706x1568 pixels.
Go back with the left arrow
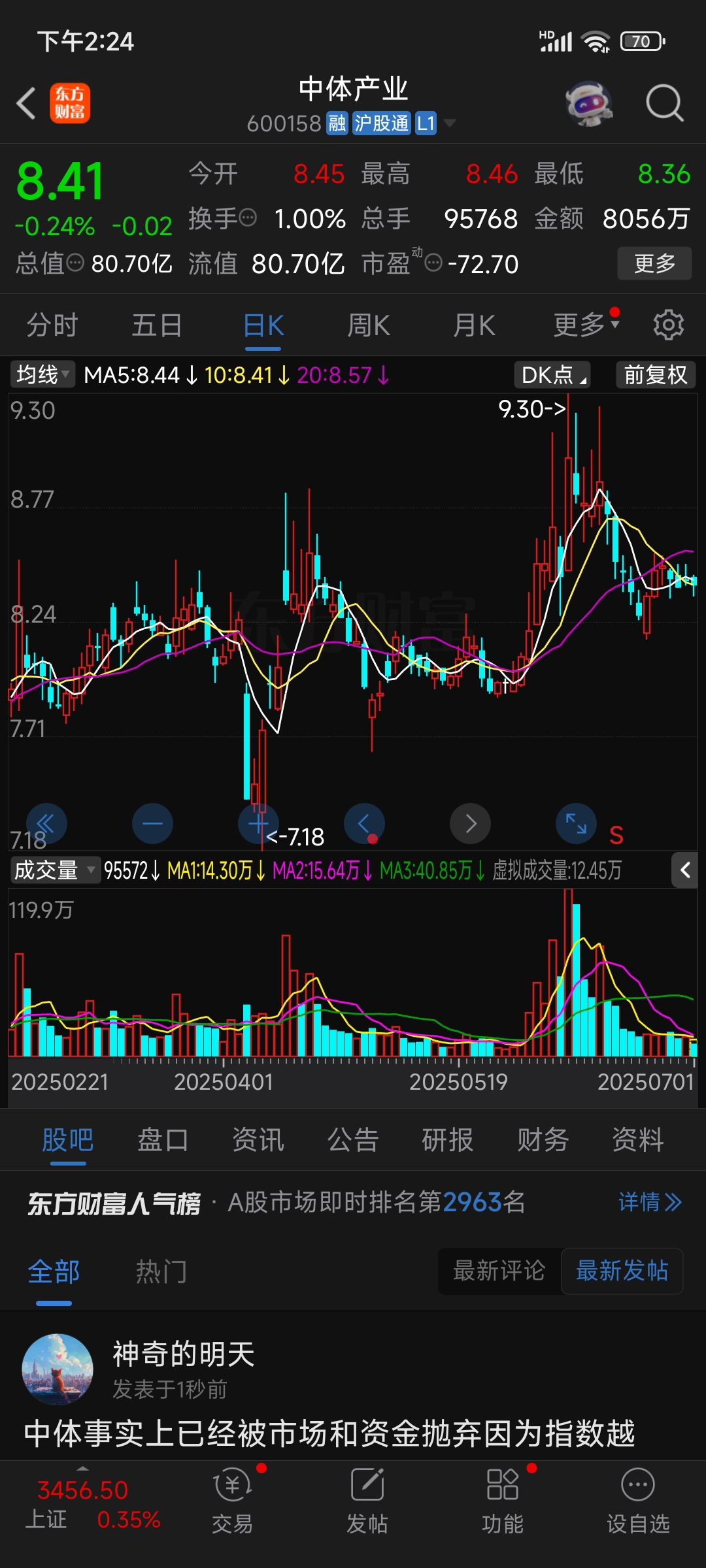click(x=26, y=103)
